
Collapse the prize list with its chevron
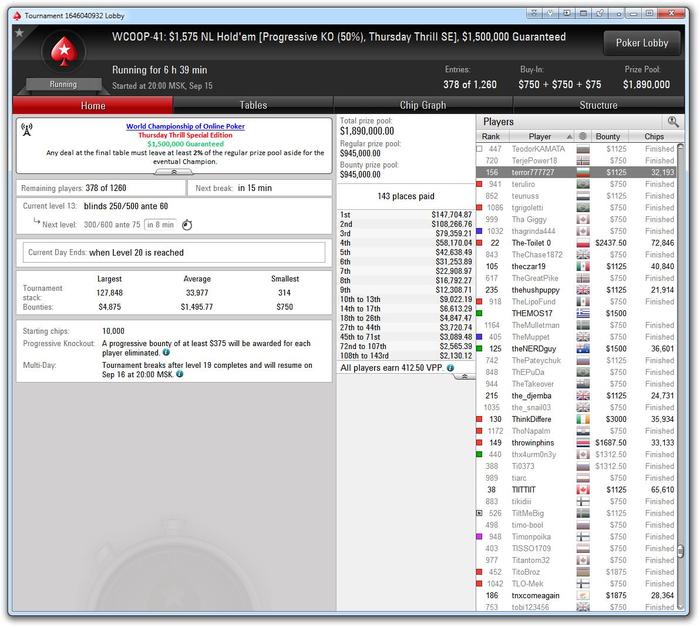tap(464, 376)
